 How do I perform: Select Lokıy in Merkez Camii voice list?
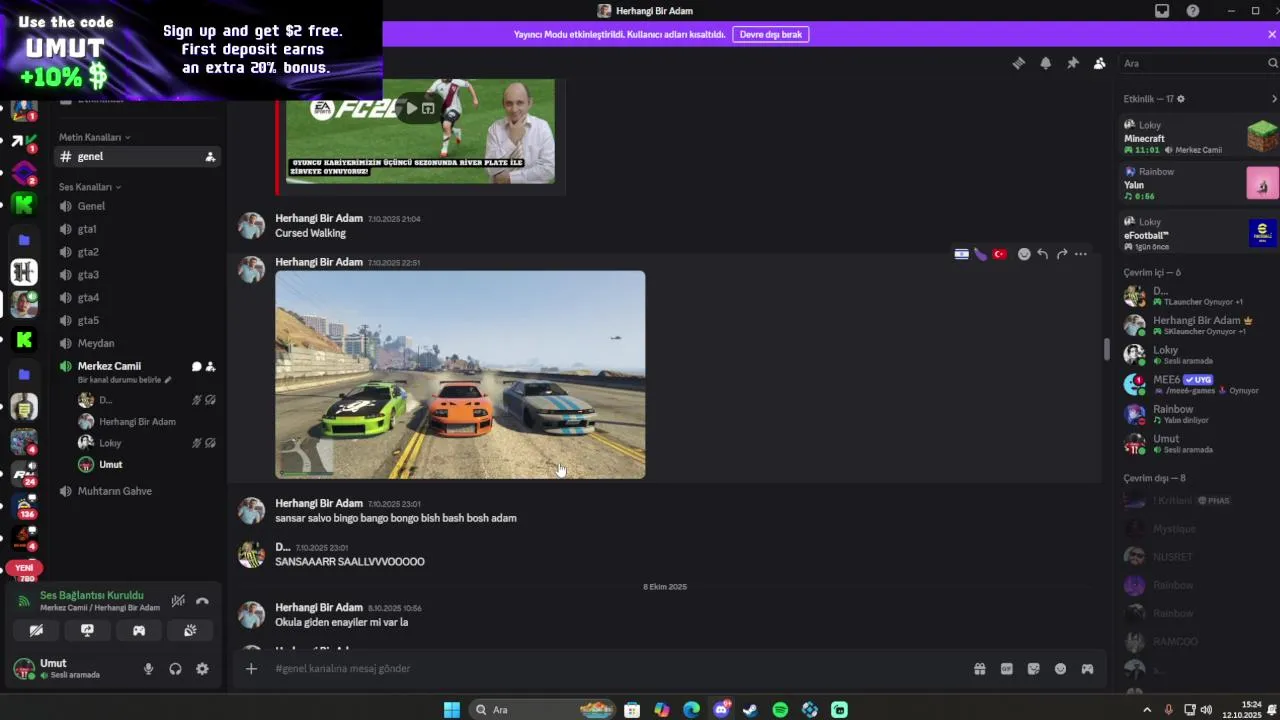[147, 443]
